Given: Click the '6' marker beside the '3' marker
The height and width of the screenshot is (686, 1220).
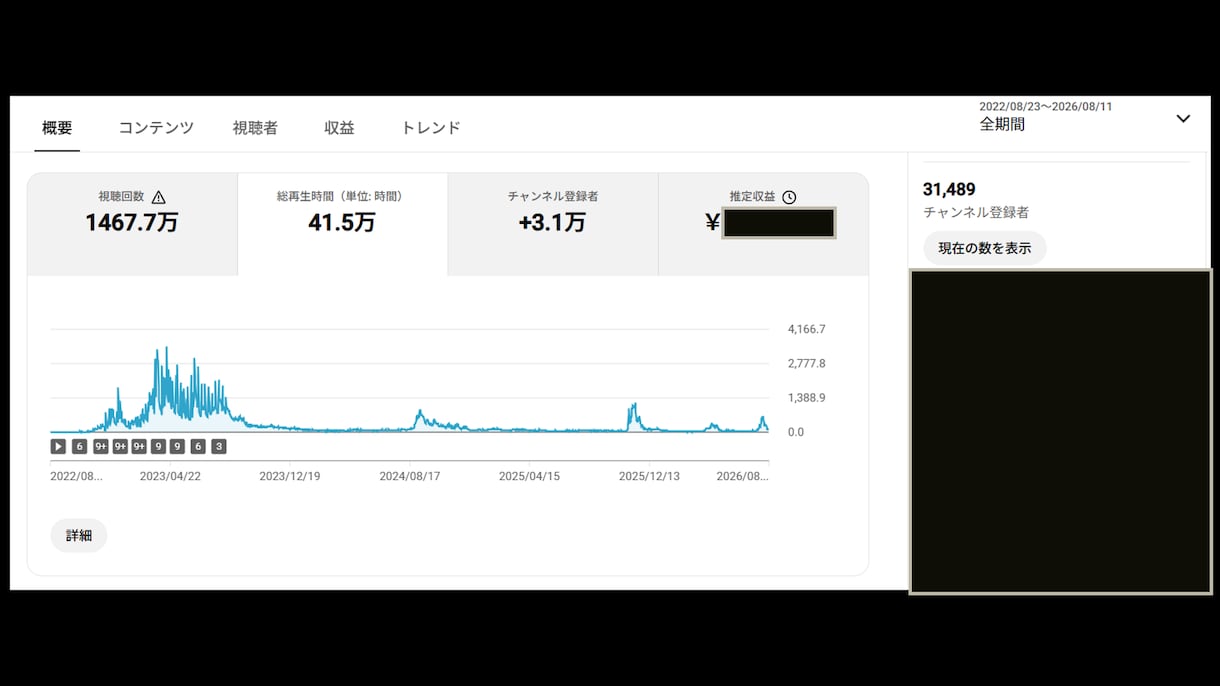Looking at the screenshot, I should point(198,446).
